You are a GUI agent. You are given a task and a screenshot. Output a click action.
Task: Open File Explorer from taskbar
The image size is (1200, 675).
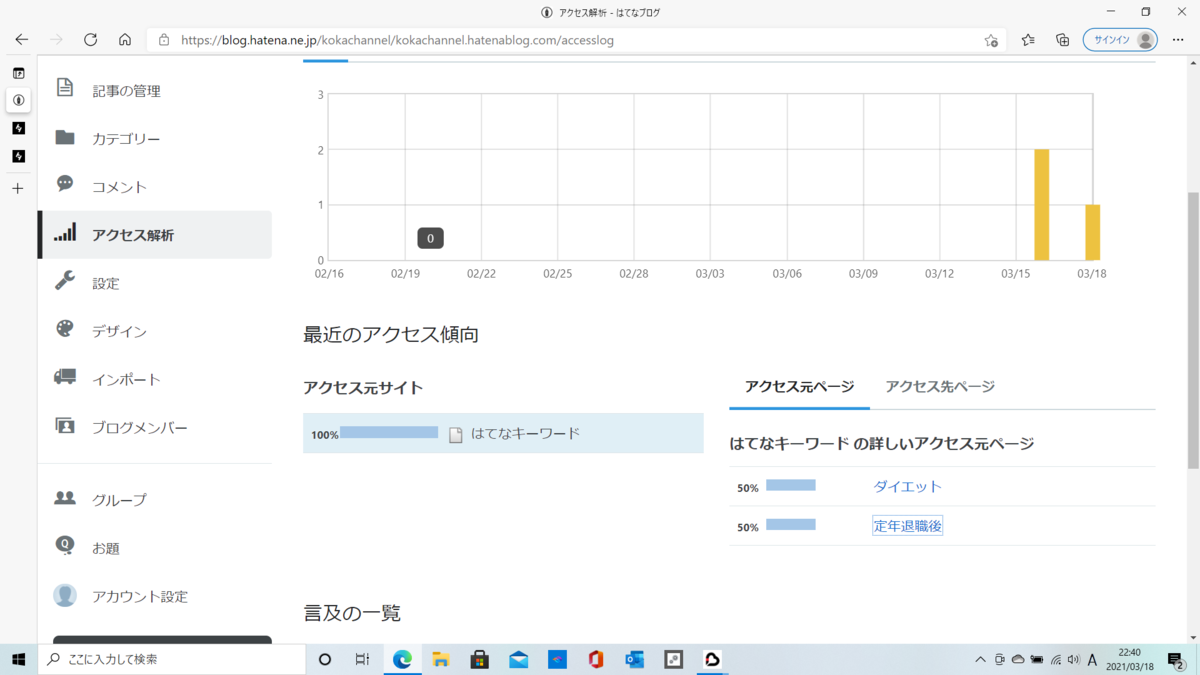(441, 659)
